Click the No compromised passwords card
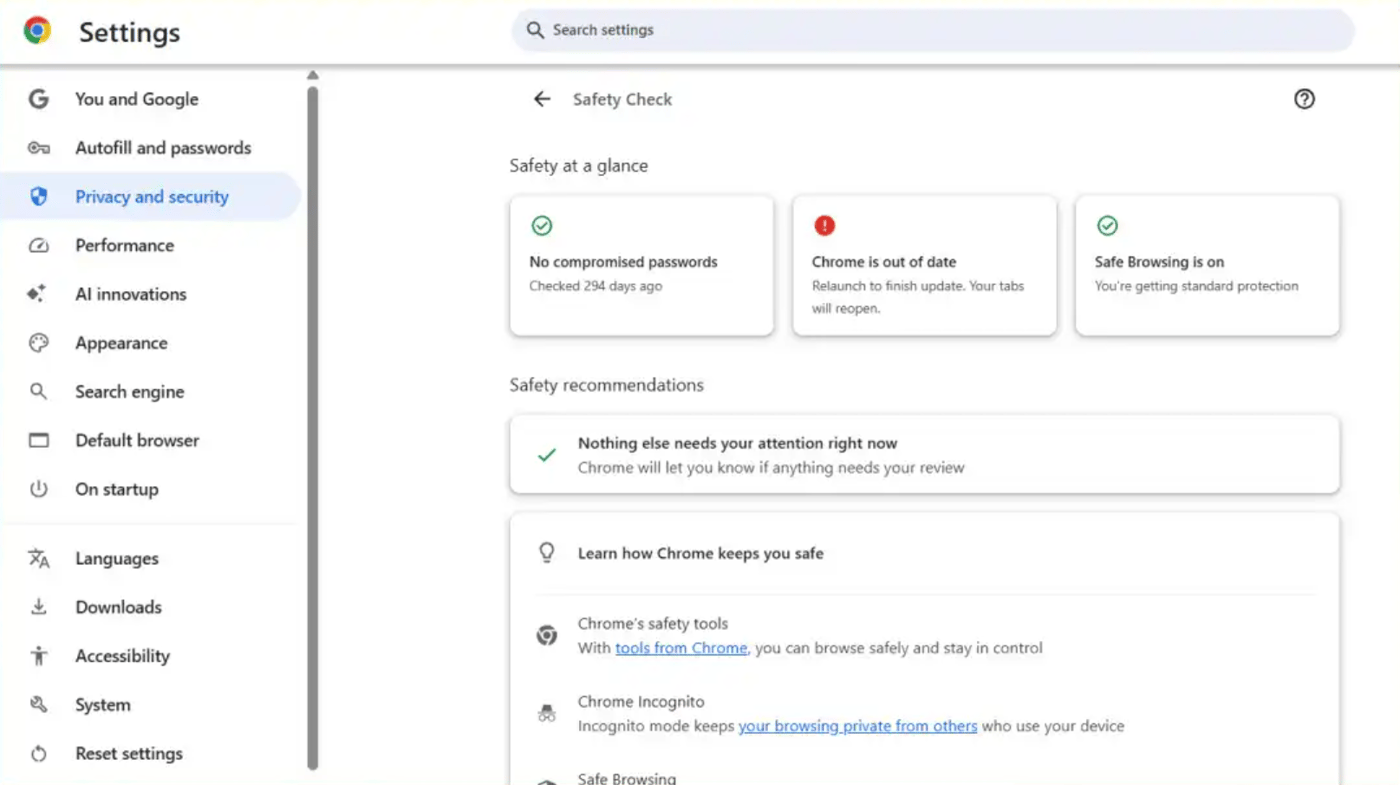This screenshot has height=785, width=1400. pos(641,265)
